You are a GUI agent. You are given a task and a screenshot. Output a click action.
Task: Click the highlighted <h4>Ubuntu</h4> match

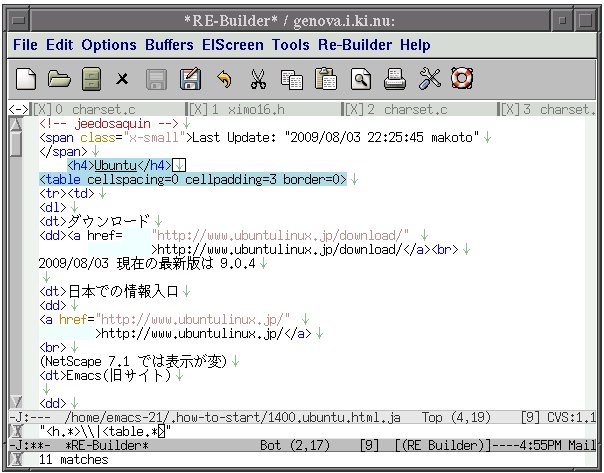(119, 166)
